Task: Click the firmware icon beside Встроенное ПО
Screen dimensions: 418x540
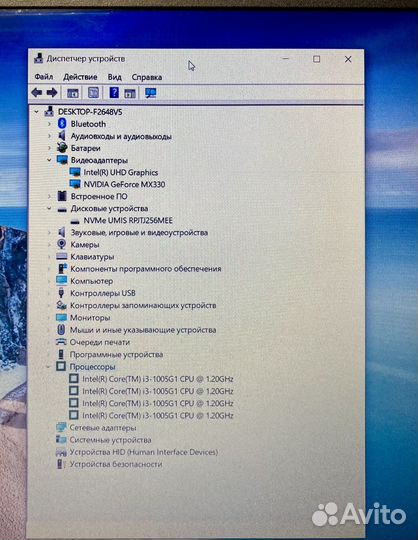Action: [x=62, y=196]
